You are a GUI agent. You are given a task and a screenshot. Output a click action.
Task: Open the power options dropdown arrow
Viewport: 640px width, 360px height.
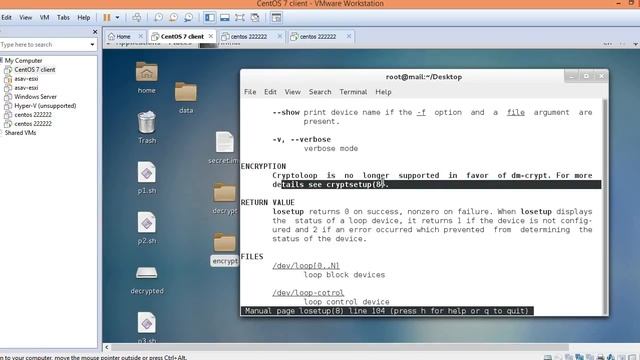[118, 18]
